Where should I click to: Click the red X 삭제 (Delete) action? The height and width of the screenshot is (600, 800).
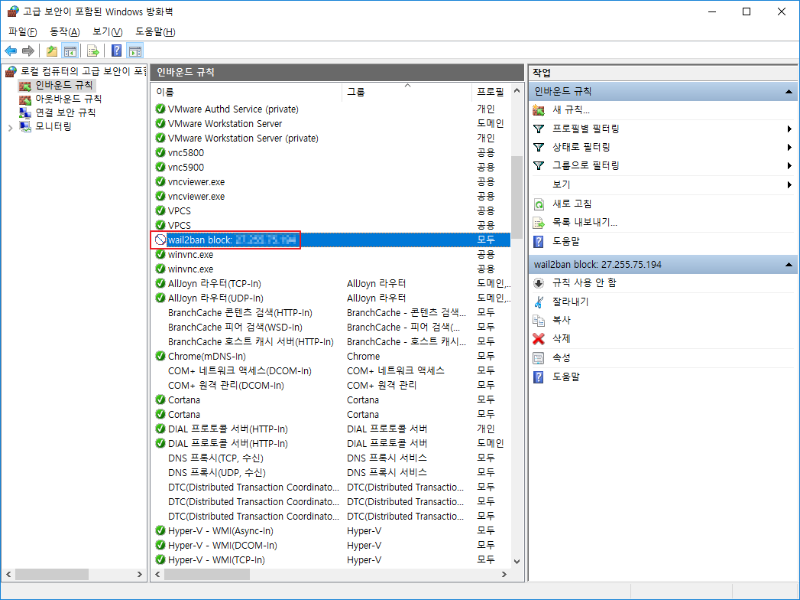[x=539, y=339]
